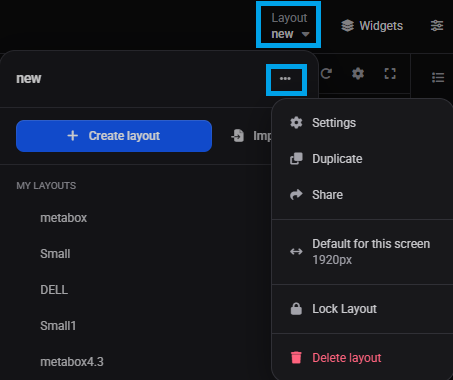Select the Small1 layout
The image size is (453, 380).
coord(58,326)
